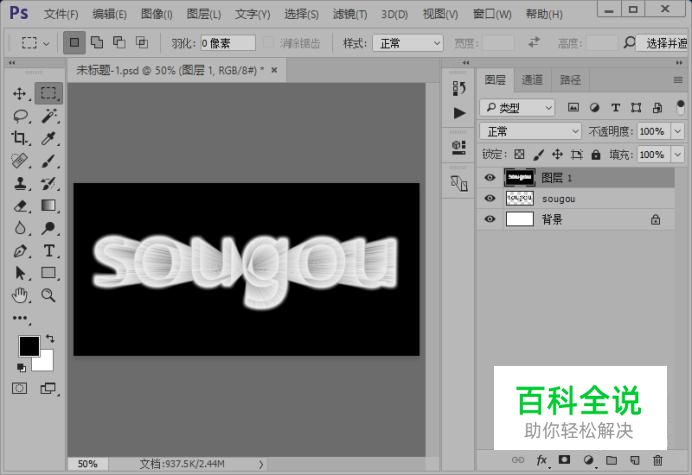Select the Lasso tool
Viewport: 692px width, 475px height.
click(20, 116)
